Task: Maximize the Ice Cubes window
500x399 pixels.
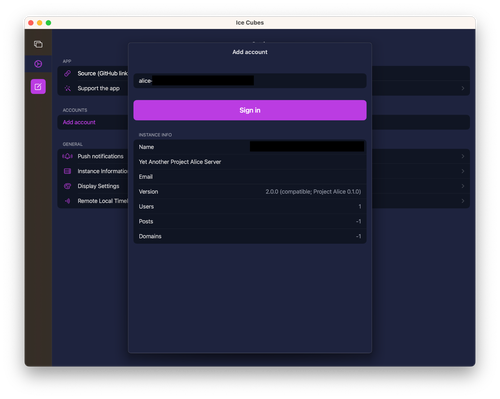Action: coord(48,23)
